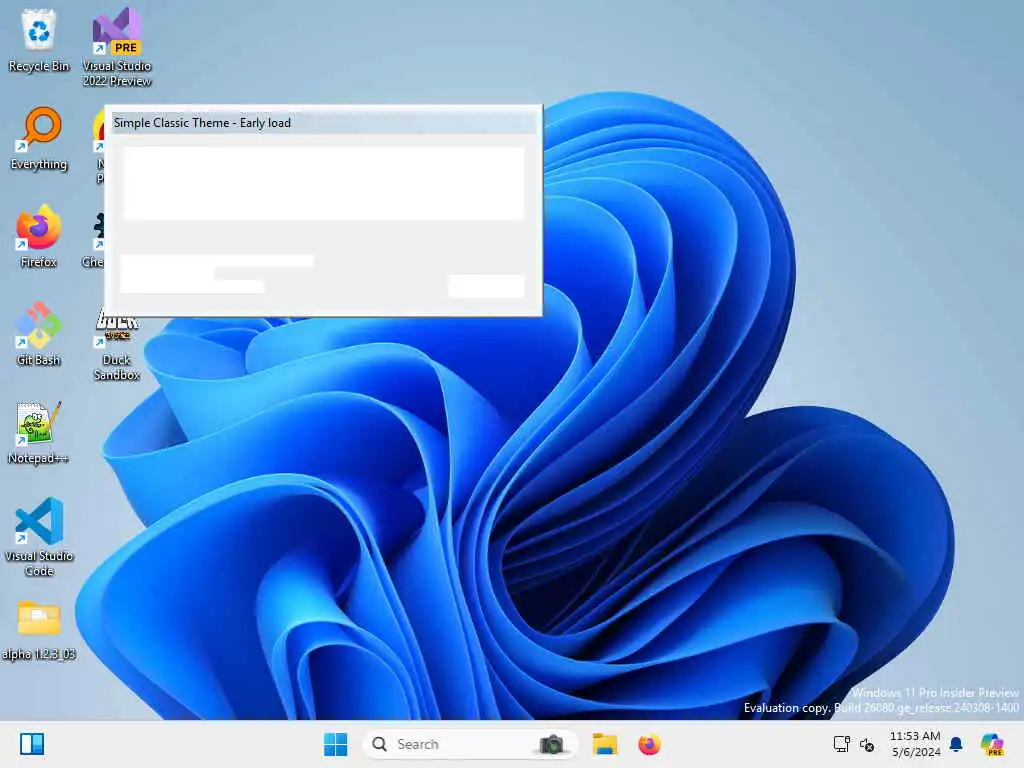Open Copilot Preview in the taskbar

[x=992, y=744]
